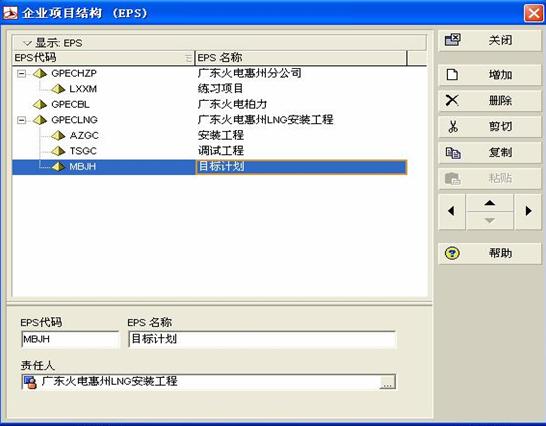Select the AZGC 安装工程 row
Screen dimensions: 546x426
tap(210, 135)
